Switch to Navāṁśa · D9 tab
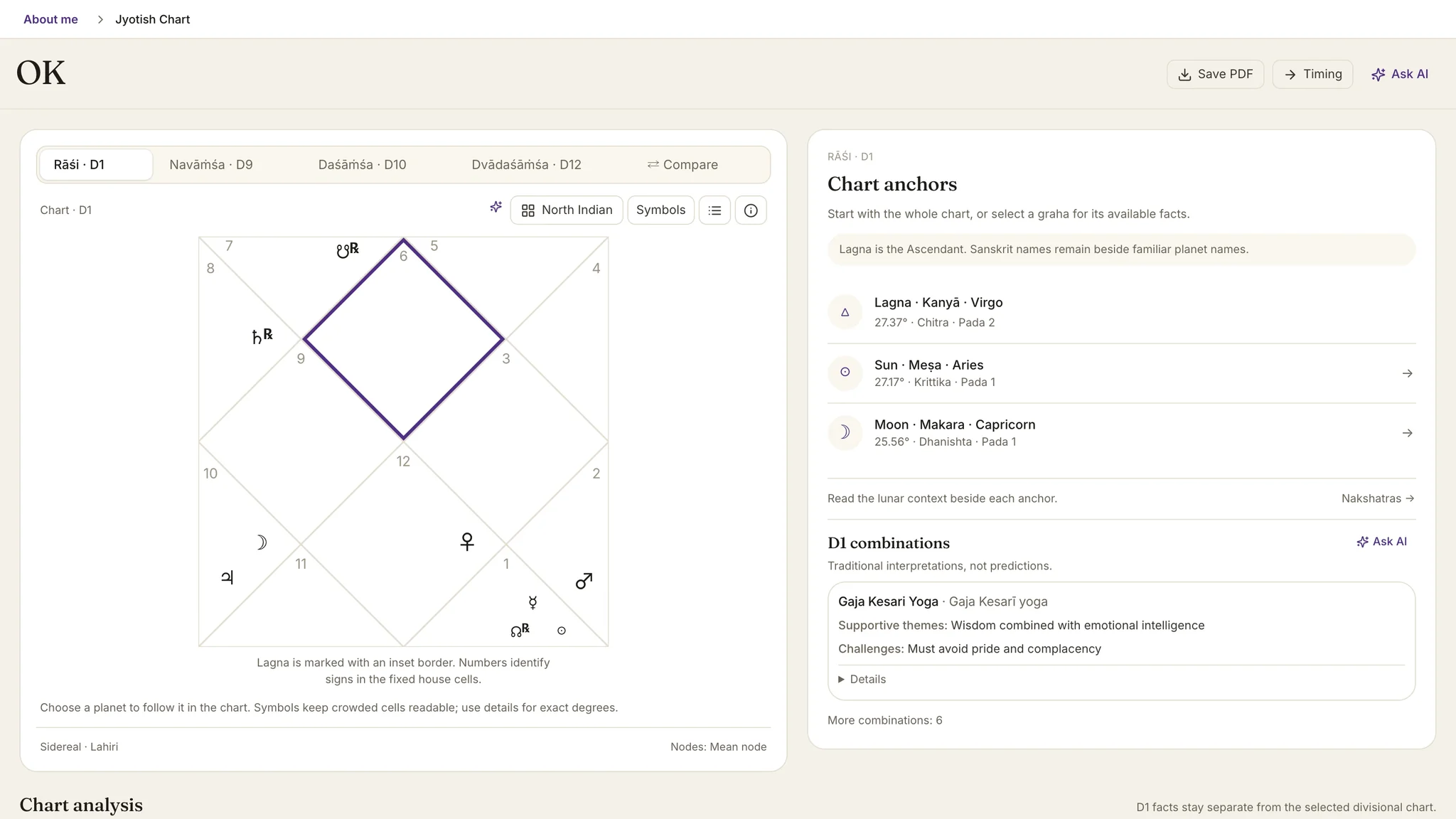Screen dimensions: 1456x819 click(x=211, y=165)
